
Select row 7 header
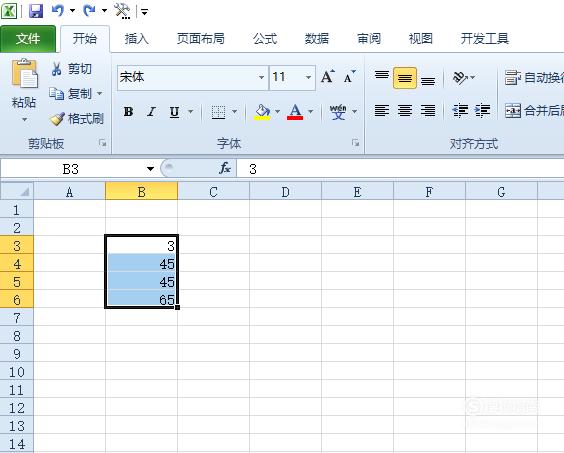coord(17,317)
